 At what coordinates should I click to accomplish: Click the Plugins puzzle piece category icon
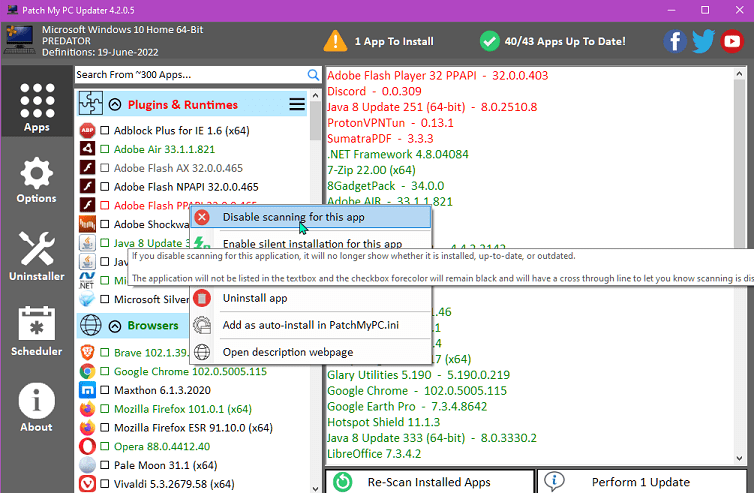click(x=90, y=103)
